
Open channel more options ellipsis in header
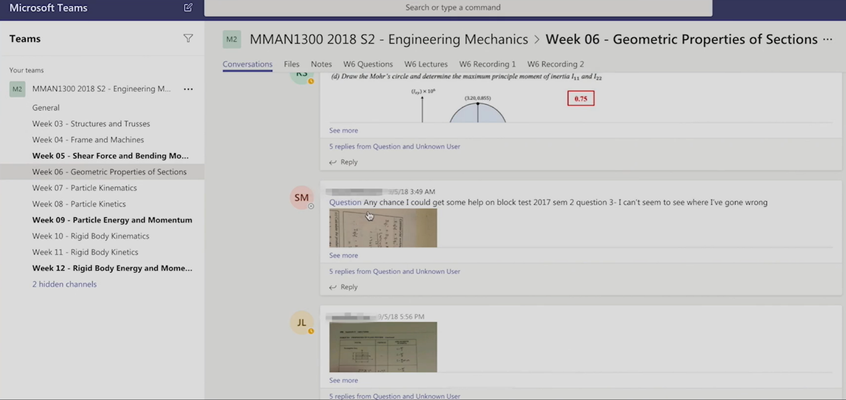pos(828,39)
